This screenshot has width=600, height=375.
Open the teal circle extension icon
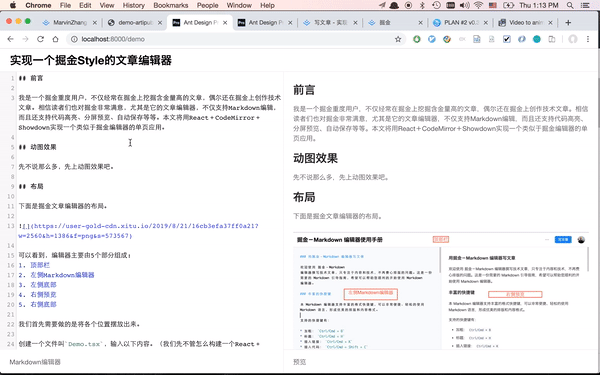click(537, 39)
